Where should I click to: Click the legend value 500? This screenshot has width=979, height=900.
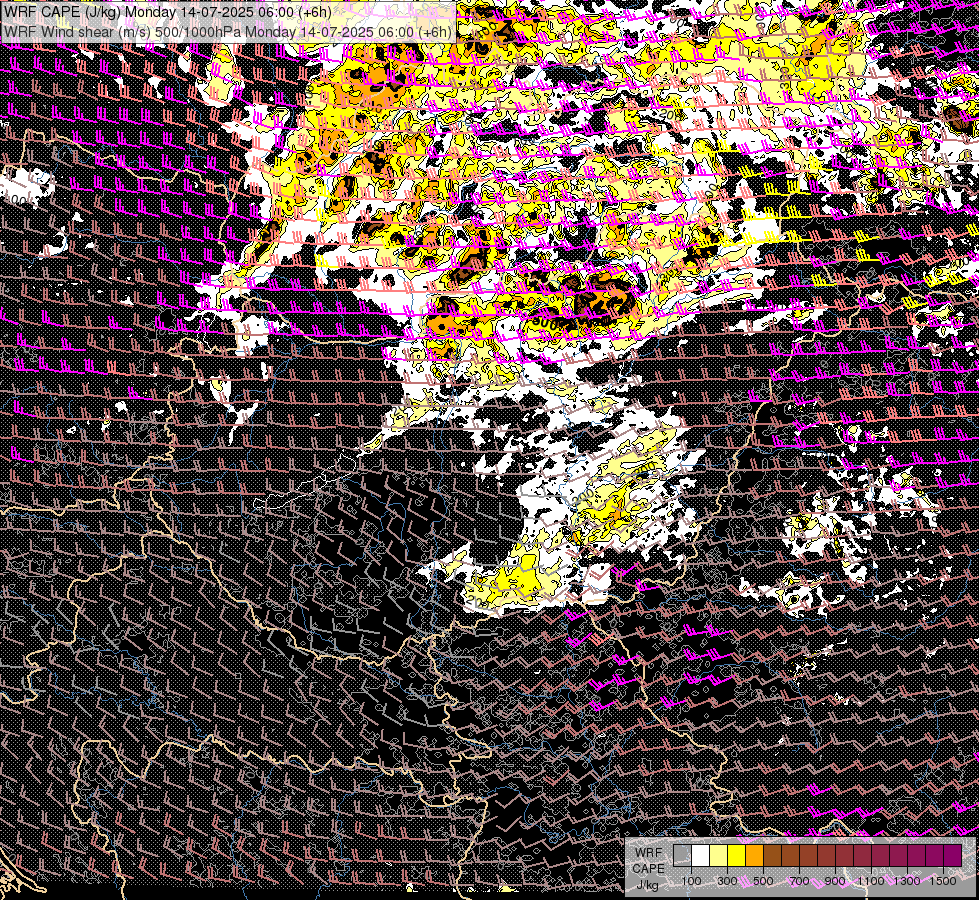(764, 881)
